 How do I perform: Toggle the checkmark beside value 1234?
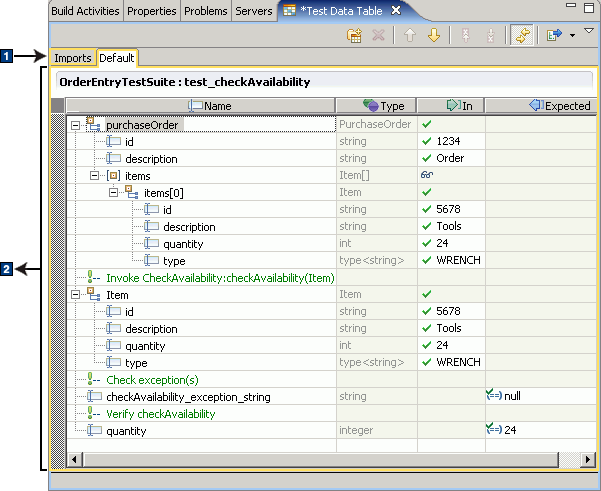tap(427, 141)
